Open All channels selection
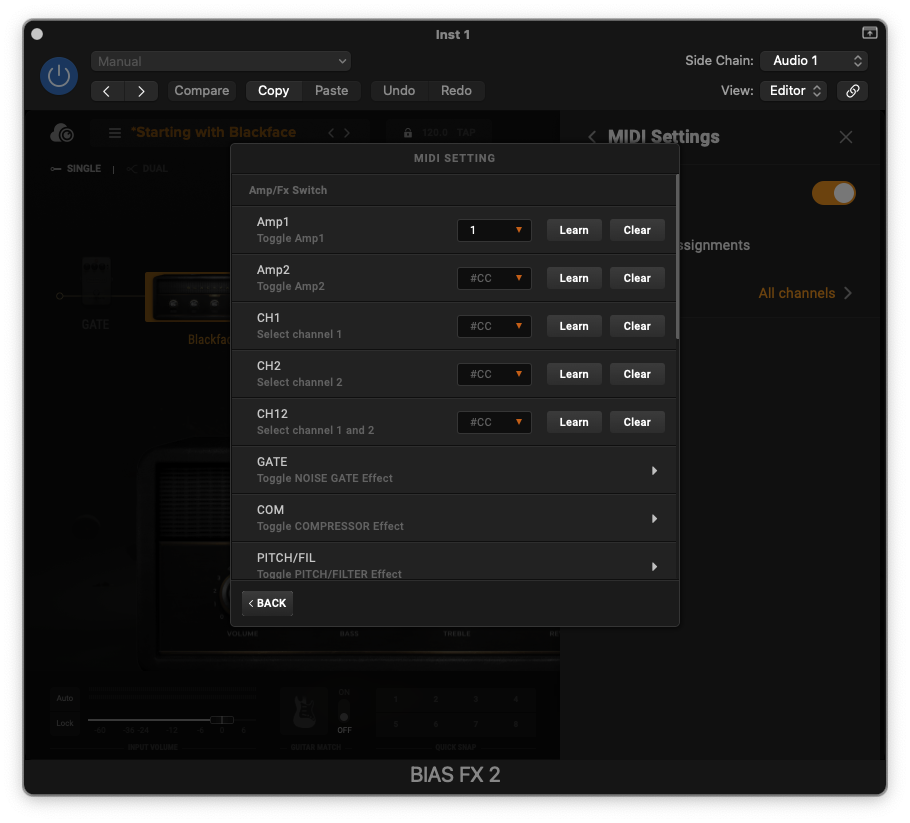Image resolution: width=910 pixels, height=823 pixels. [x=805, y=293]
